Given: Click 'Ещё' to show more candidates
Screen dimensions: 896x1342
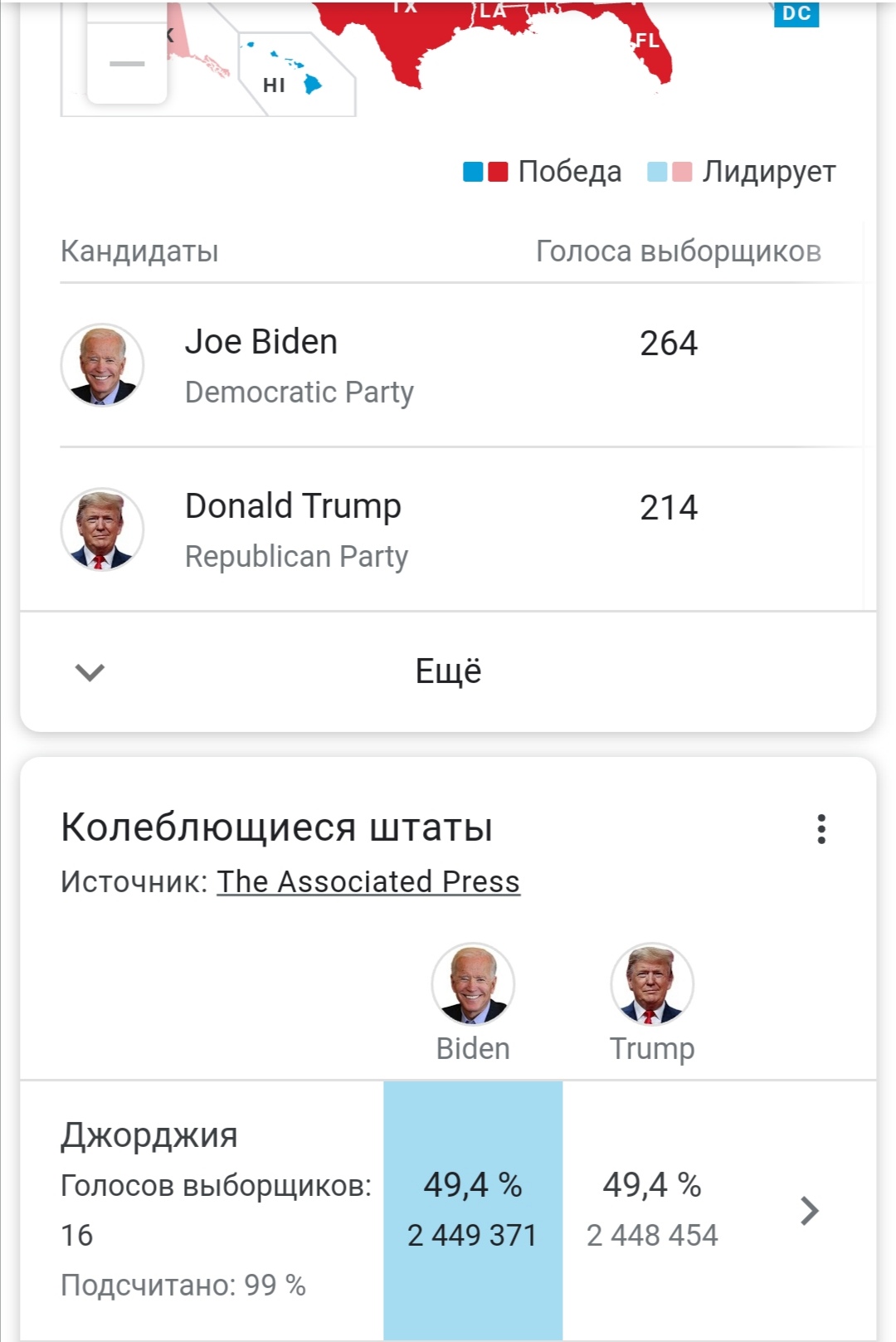Looking at the screenshot, I should tap(448, 671).
